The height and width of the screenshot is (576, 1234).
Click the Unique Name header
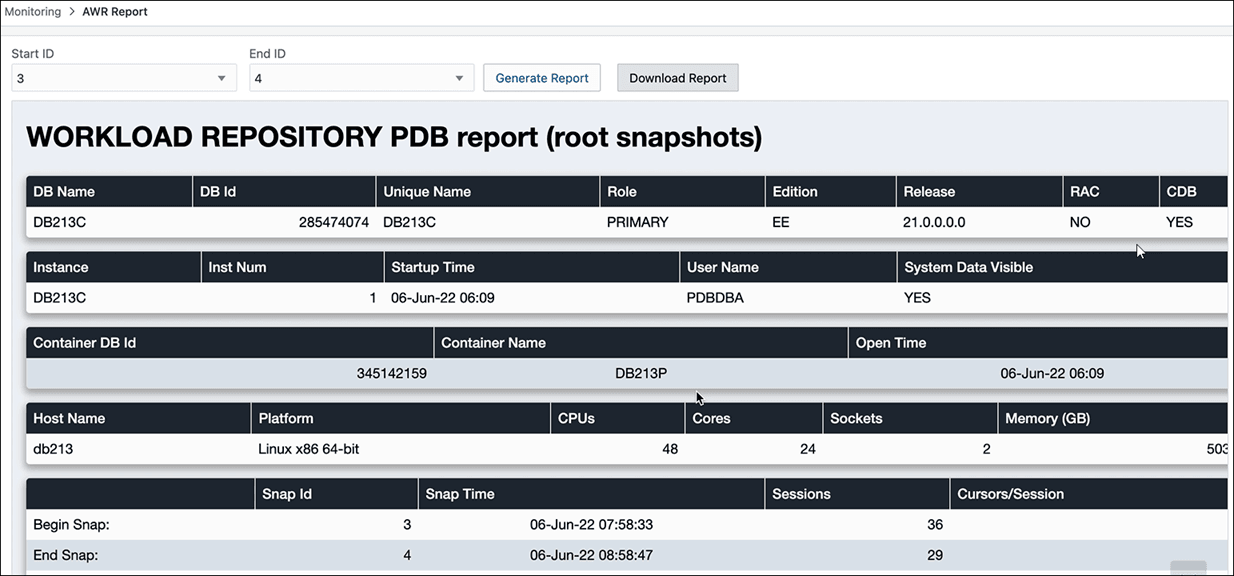point(488,192)
